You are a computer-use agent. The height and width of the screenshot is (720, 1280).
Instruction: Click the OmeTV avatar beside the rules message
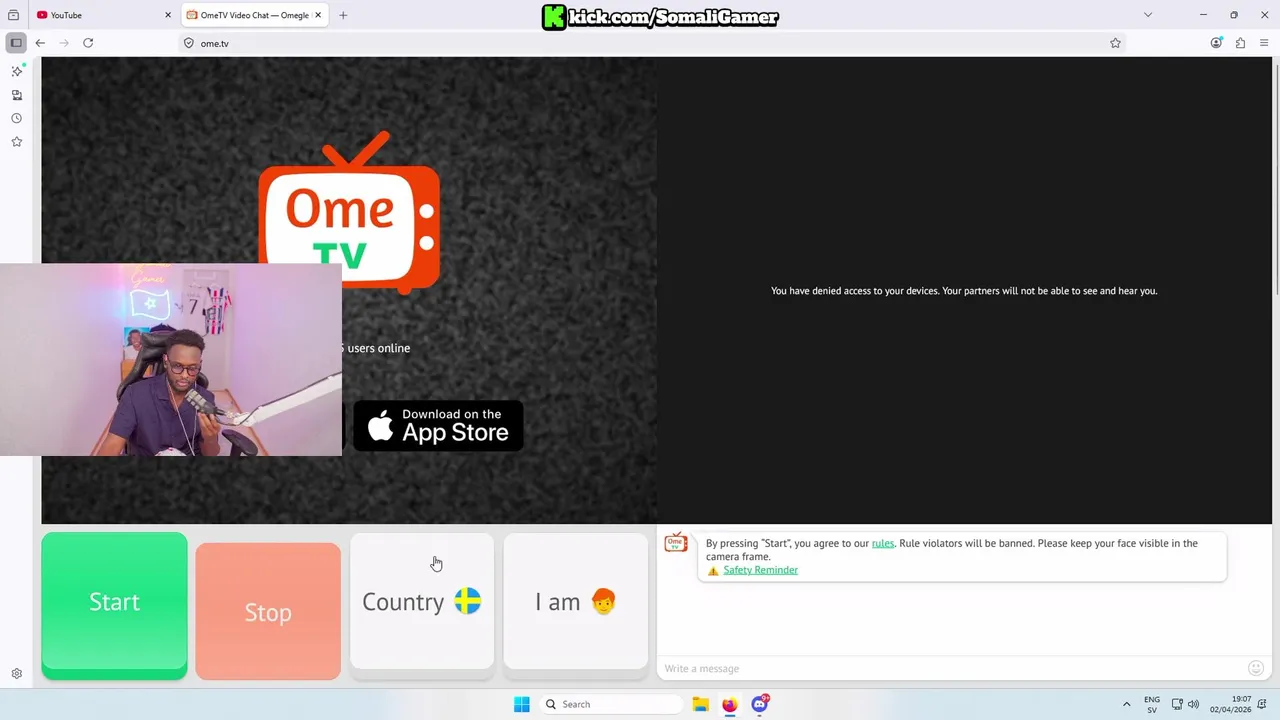pyautogui.click(x=676, y=543)
